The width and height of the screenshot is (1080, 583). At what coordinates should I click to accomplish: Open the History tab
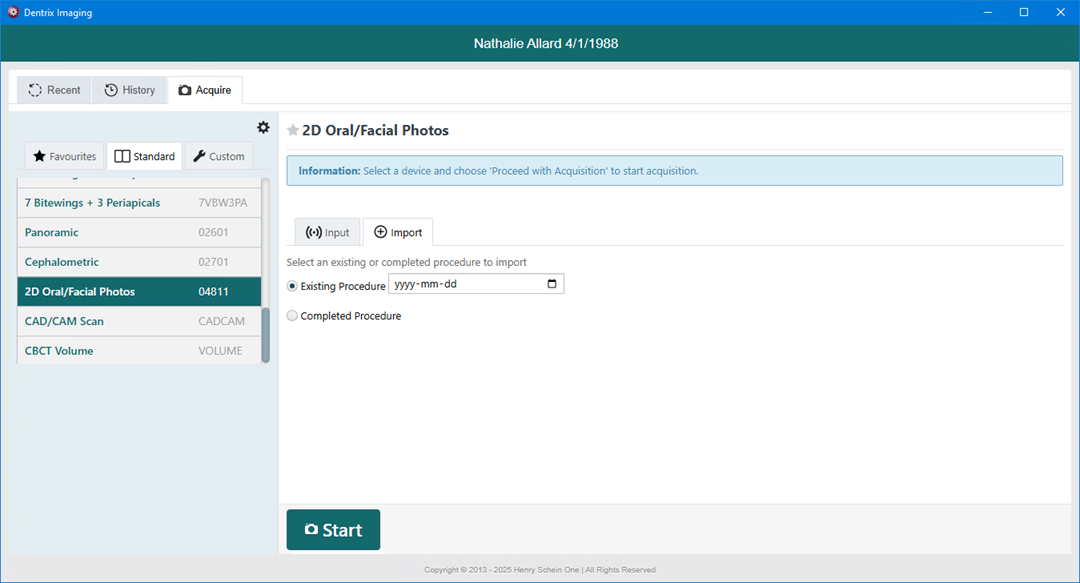[x=129, y=90]
